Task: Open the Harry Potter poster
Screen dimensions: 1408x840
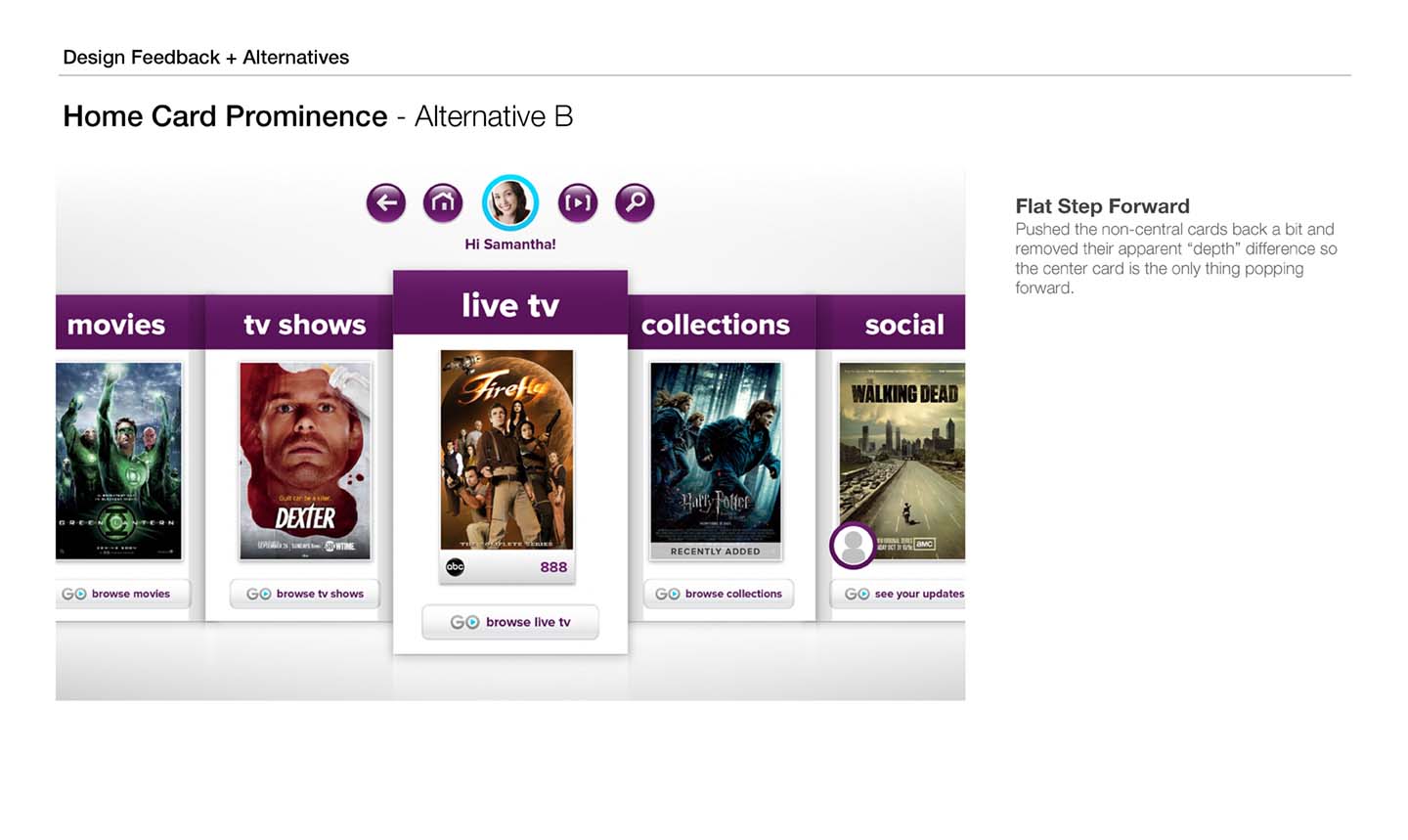Action: (x=716, y=453)
